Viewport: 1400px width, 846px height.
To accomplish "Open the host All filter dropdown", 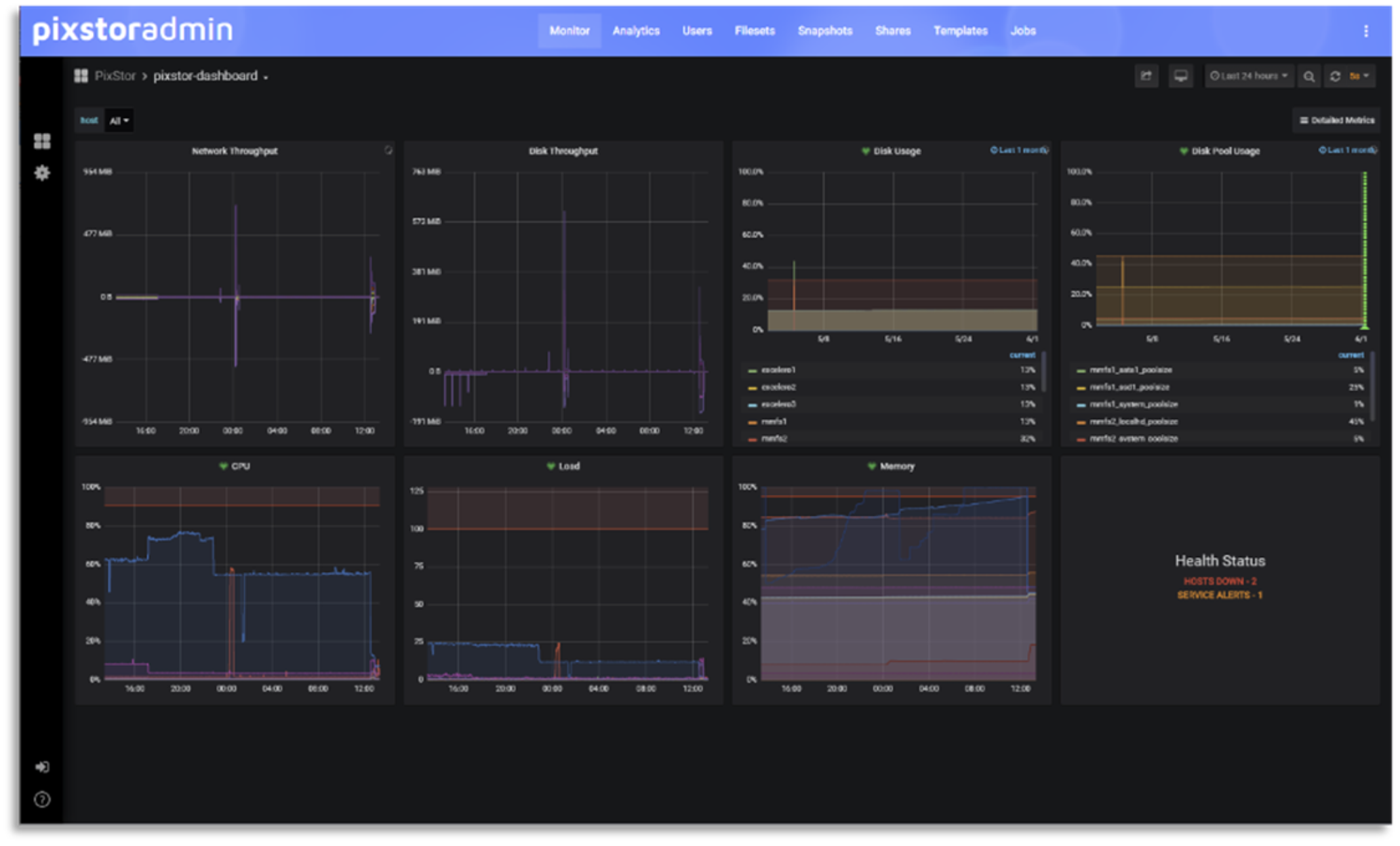I will [x=119, y=121].
